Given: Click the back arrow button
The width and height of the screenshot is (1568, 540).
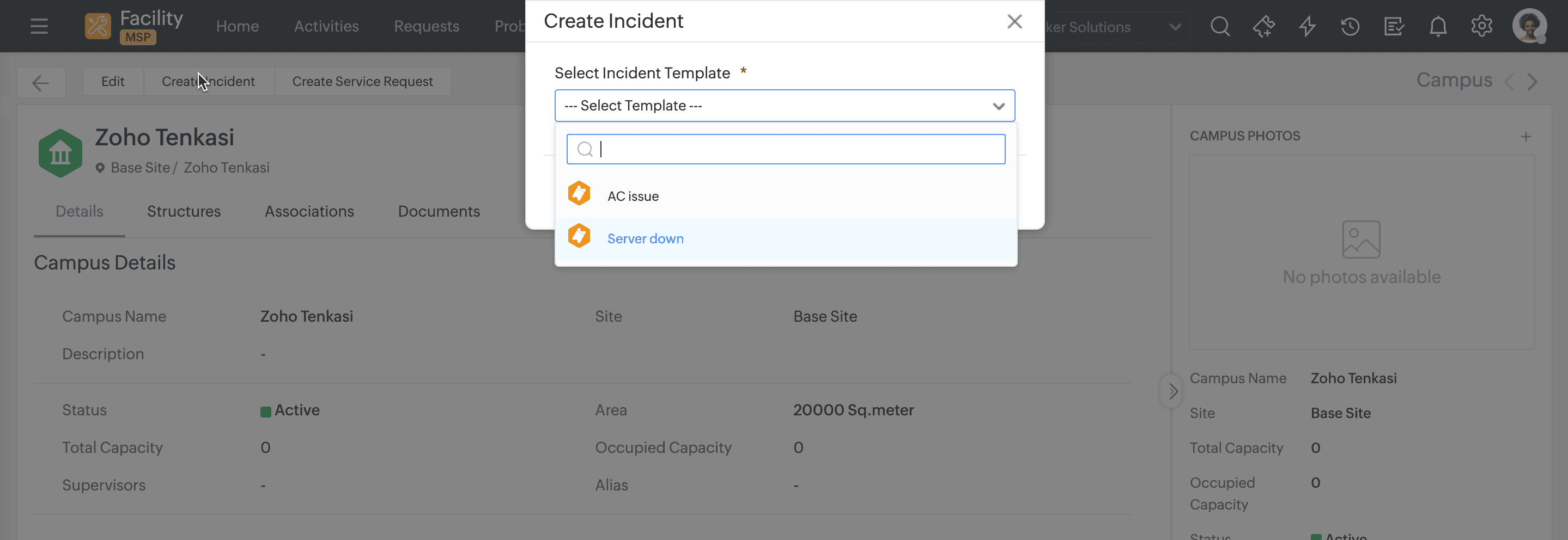Looking at the screenshot, I should [41, 82].
